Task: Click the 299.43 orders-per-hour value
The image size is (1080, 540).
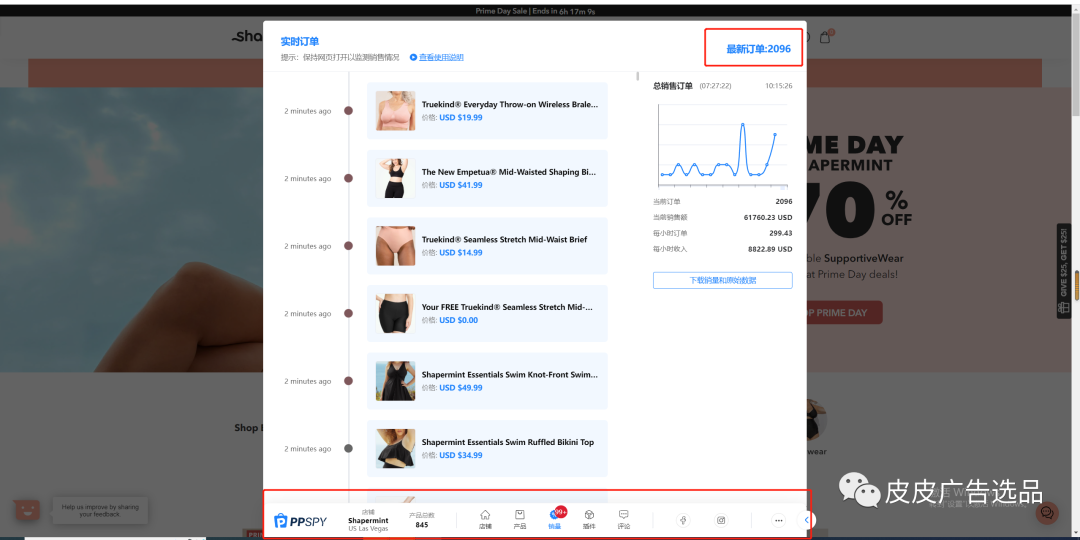Action: (x=780, y=233)
